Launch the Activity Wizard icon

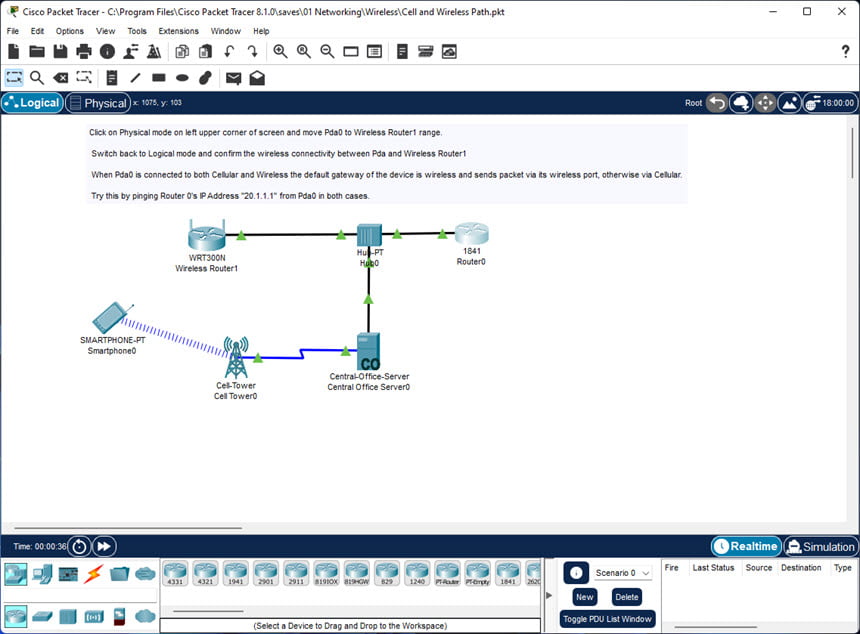(x=154, y=52)
